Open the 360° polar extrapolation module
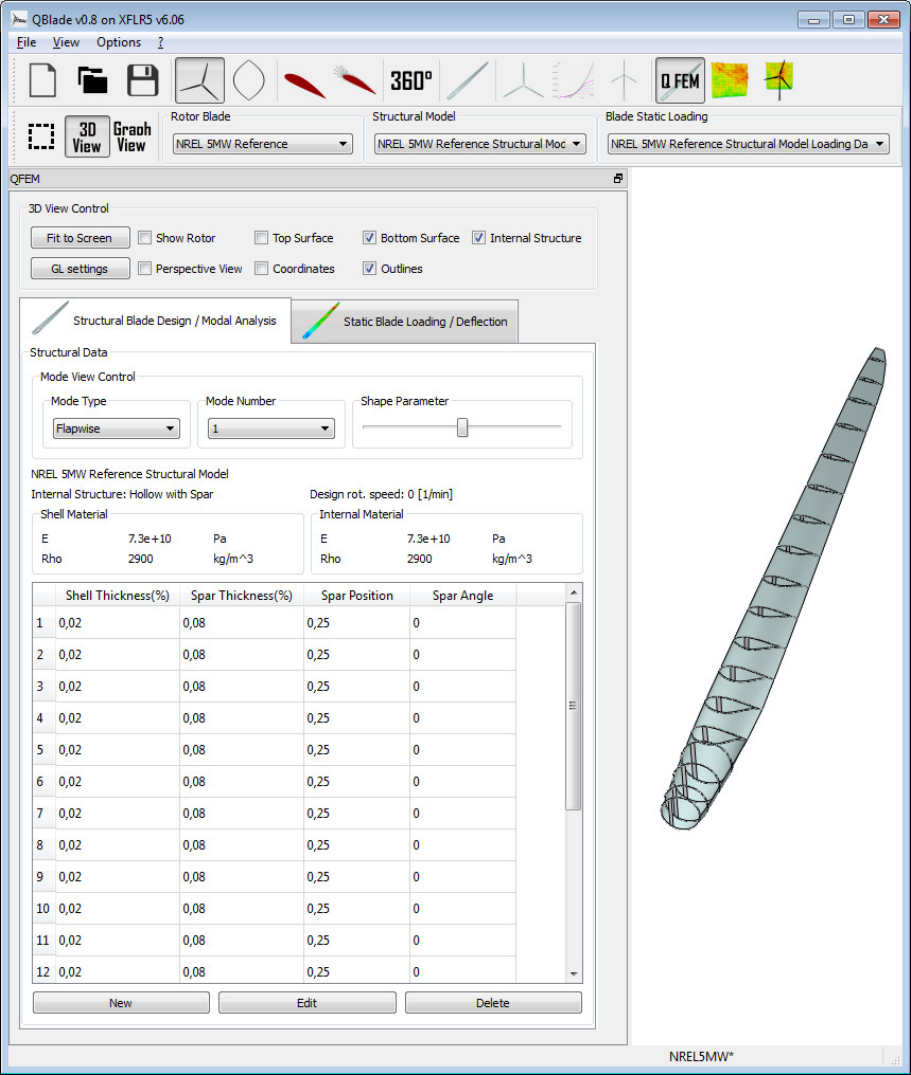Viewport: 911px width, 1075px height. [411, 81]
